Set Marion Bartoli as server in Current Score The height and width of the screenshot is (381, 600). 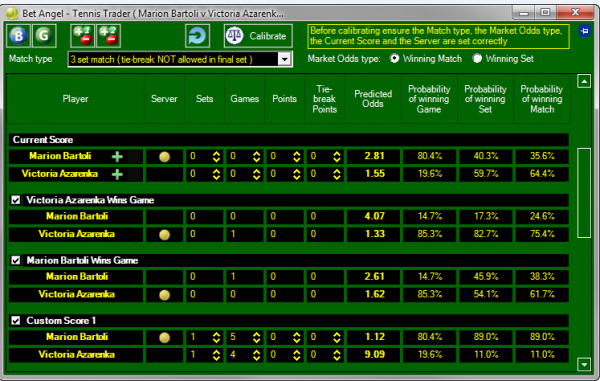click(165, 156)
